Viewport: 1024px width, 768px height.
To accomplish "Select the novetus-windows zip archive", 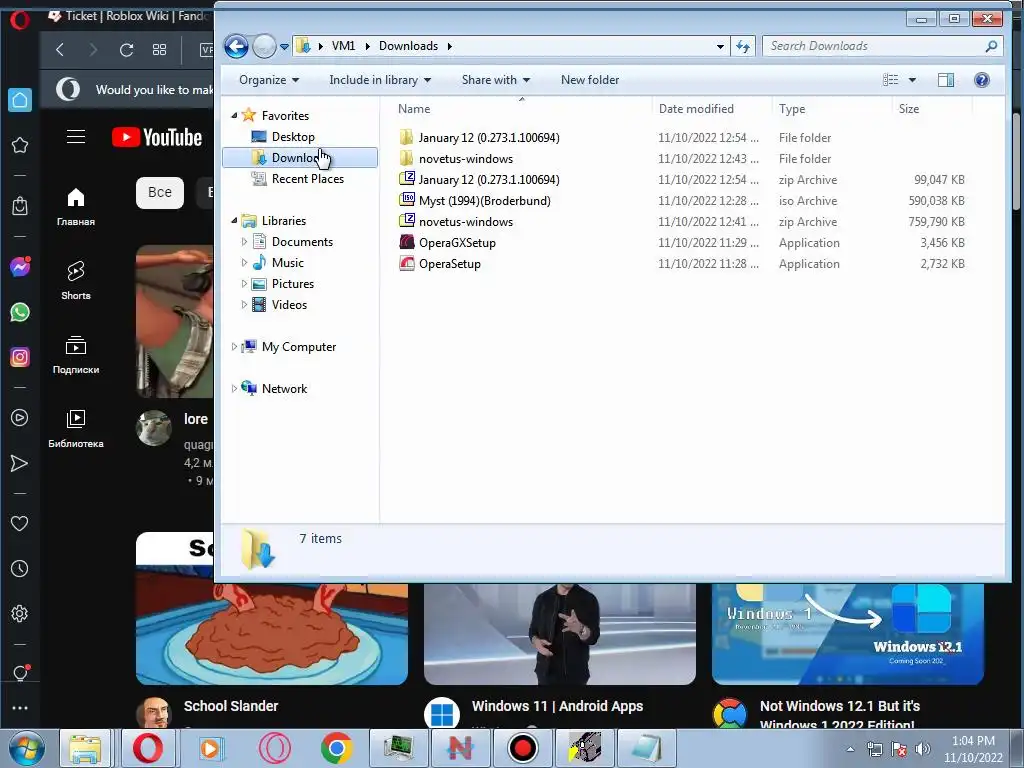I will (x=466, y=221).
